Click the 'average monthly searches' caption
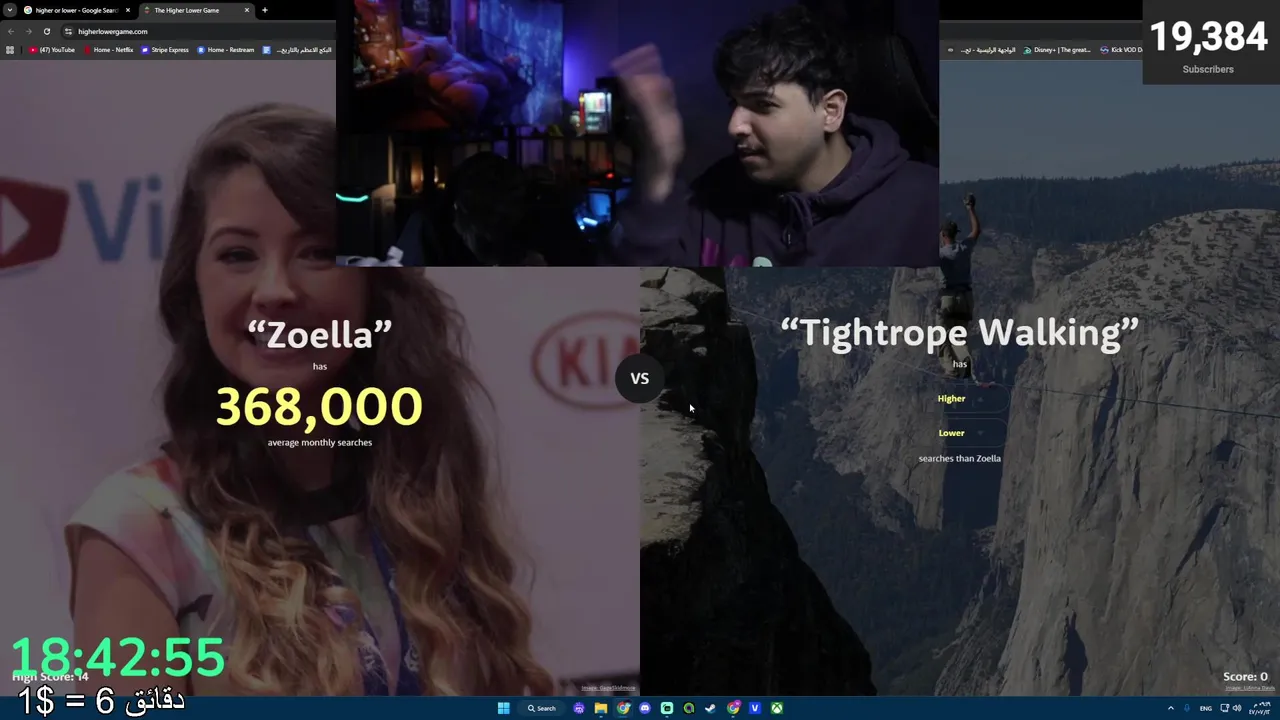1280x720 pixels. point(320,442)
